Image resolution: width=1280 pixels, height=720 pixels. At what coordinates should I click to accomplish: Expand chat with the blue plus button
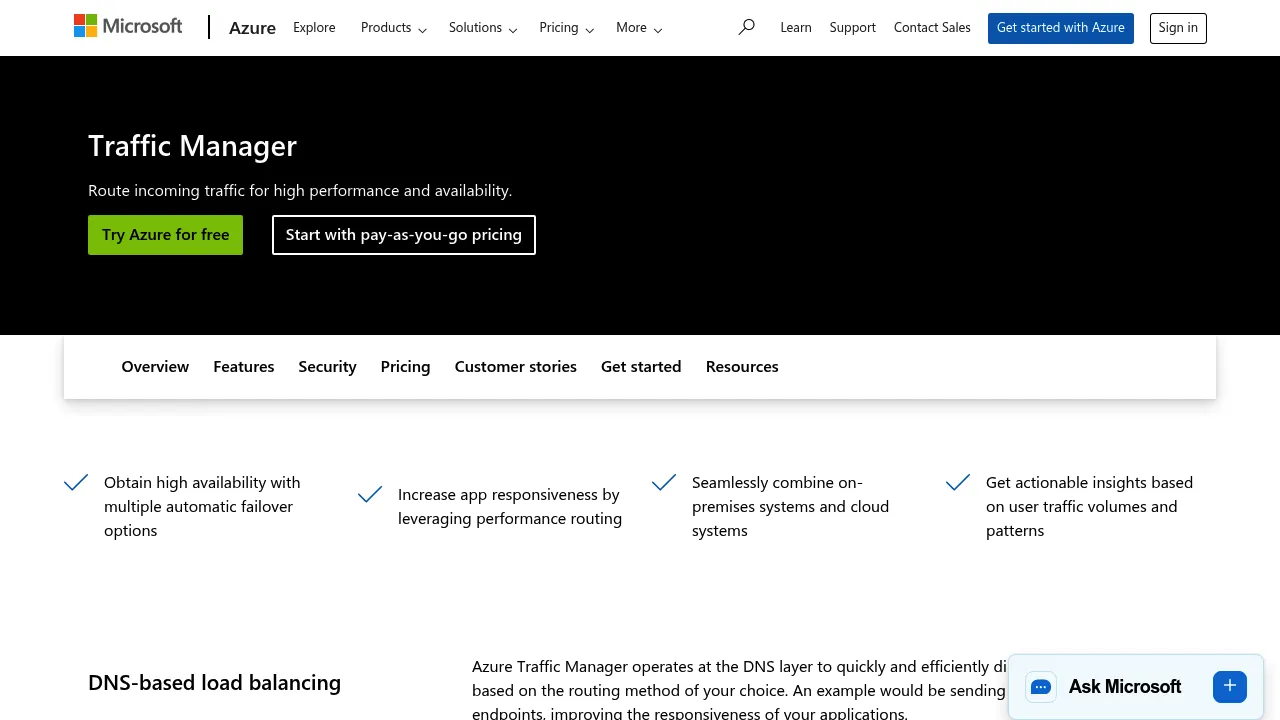pyautogui.click(x=1230, y=686)
